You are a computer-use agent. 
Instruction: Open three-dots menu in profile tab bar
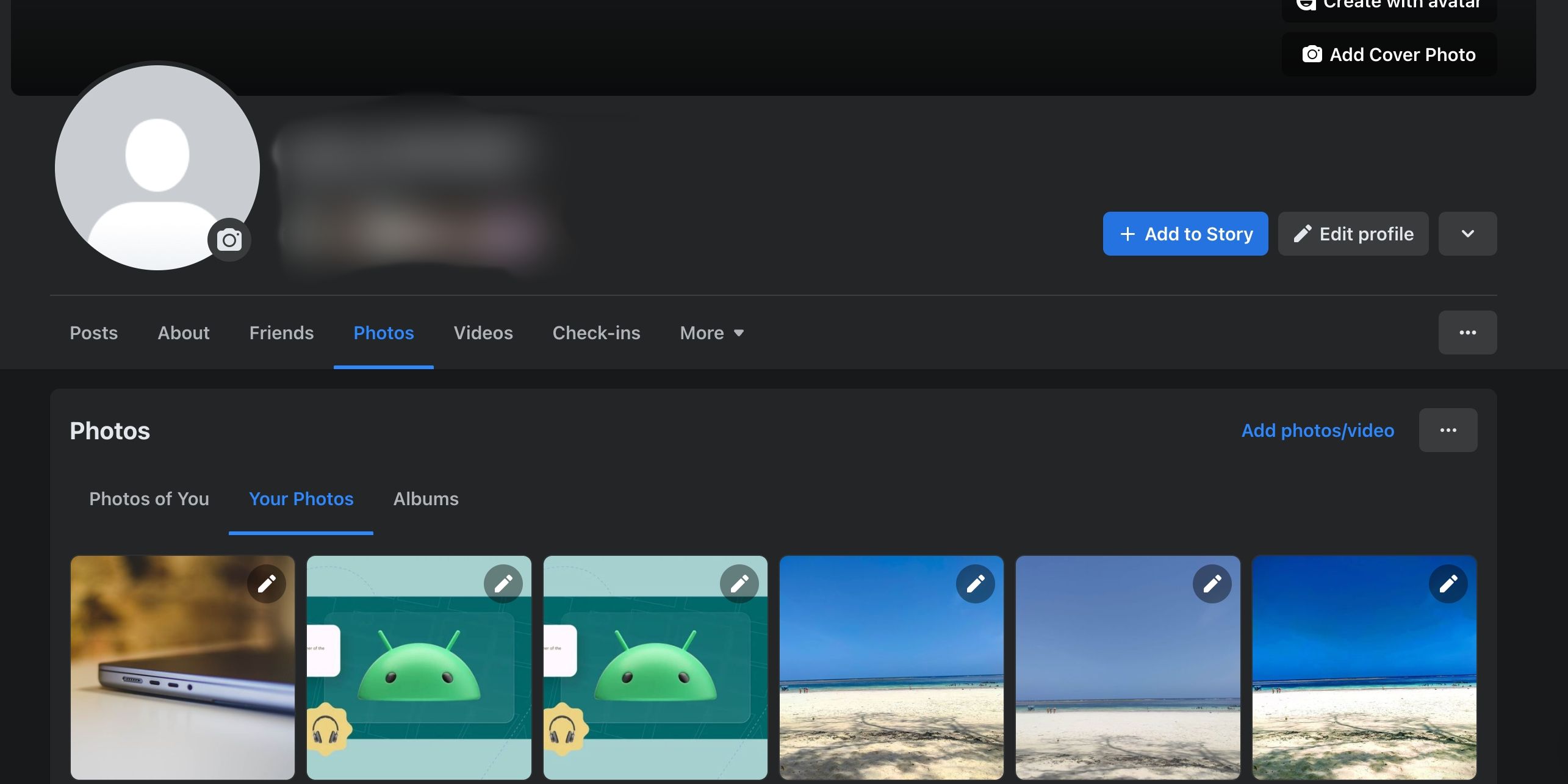[x=1467, y=333]
